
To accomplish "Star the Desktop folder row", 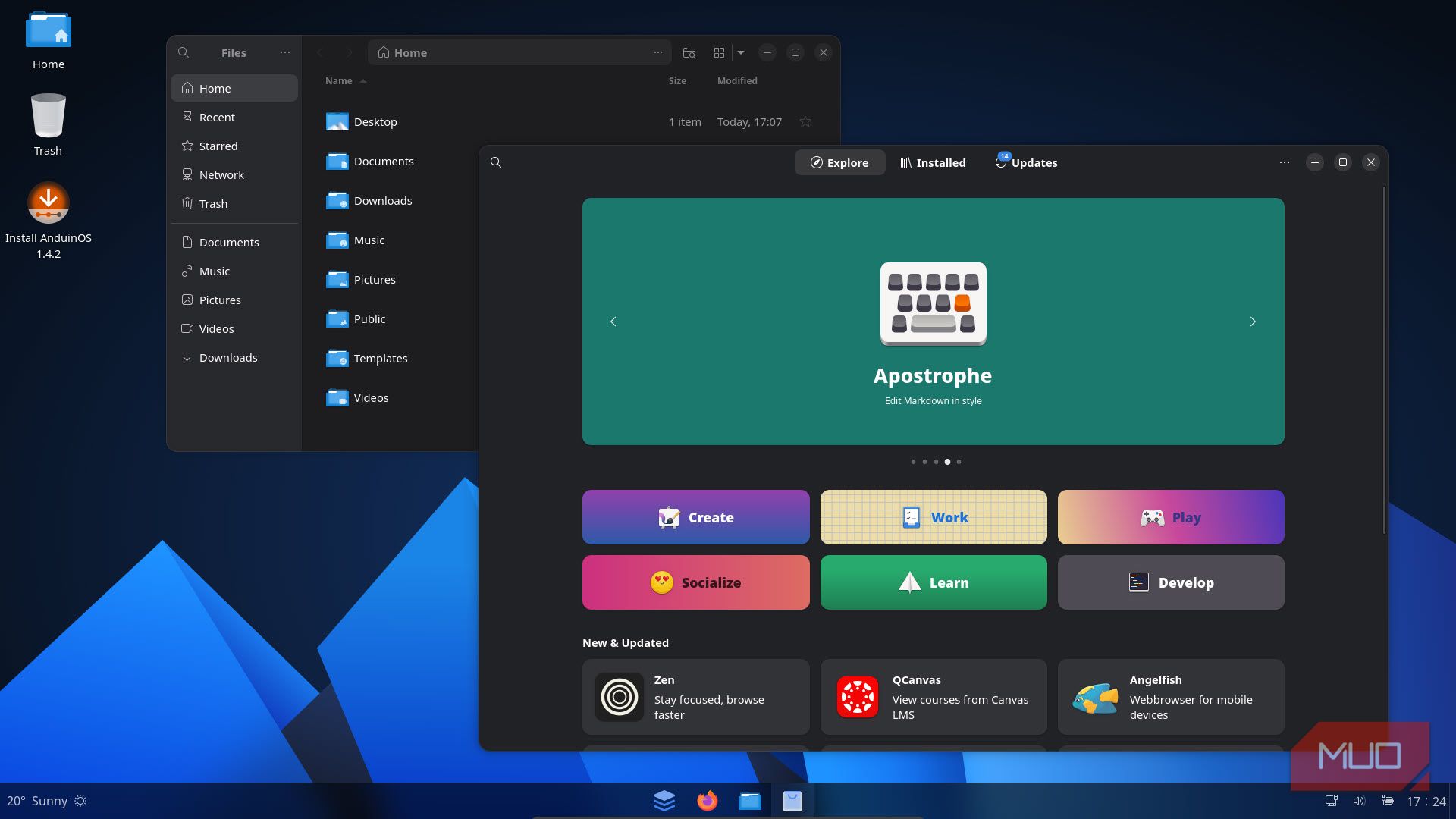I will tap(805, 121).
